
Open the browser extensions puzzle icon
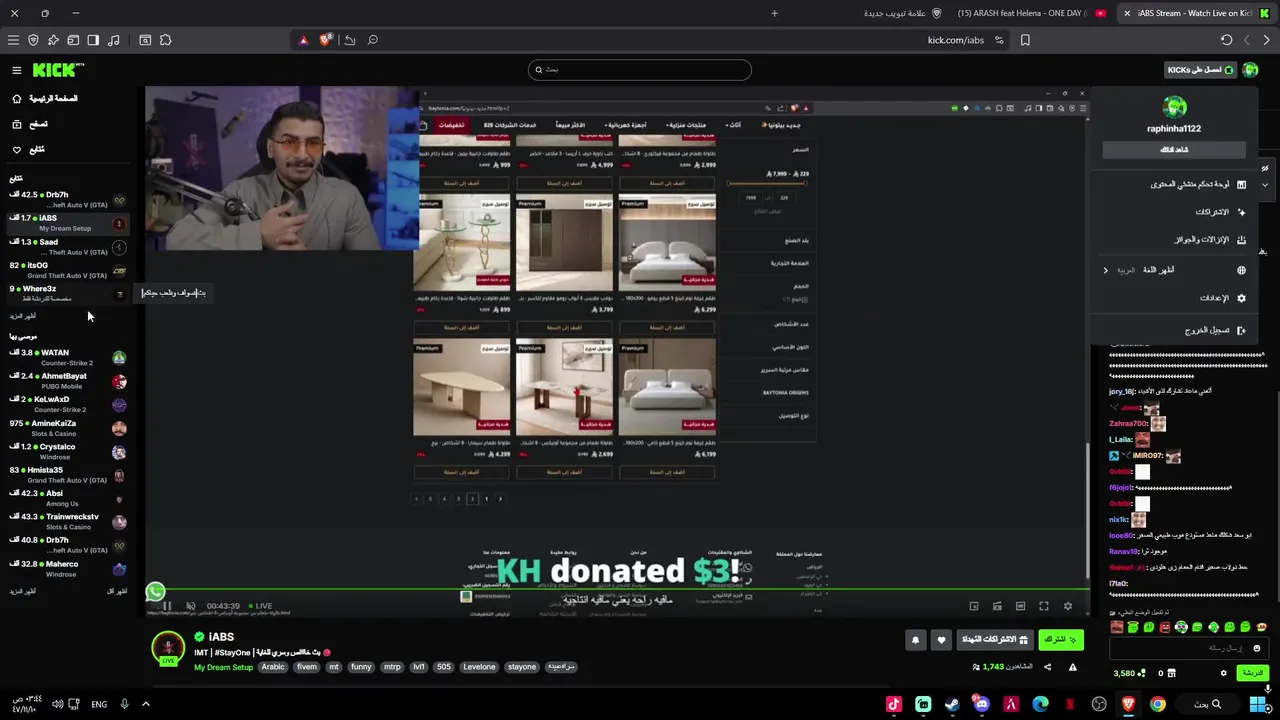(165, 40)
